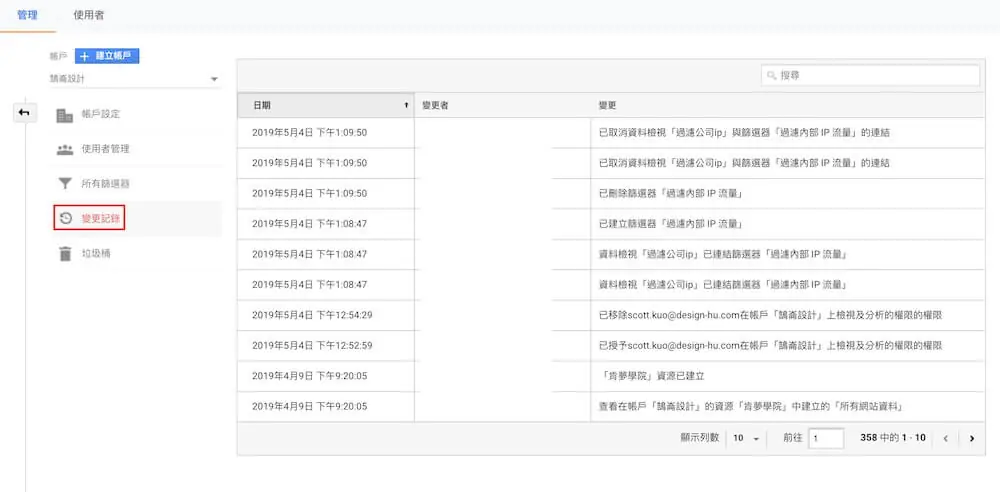Click 「肯夢學院」資源已建立 entry

[x=651, y=376]
